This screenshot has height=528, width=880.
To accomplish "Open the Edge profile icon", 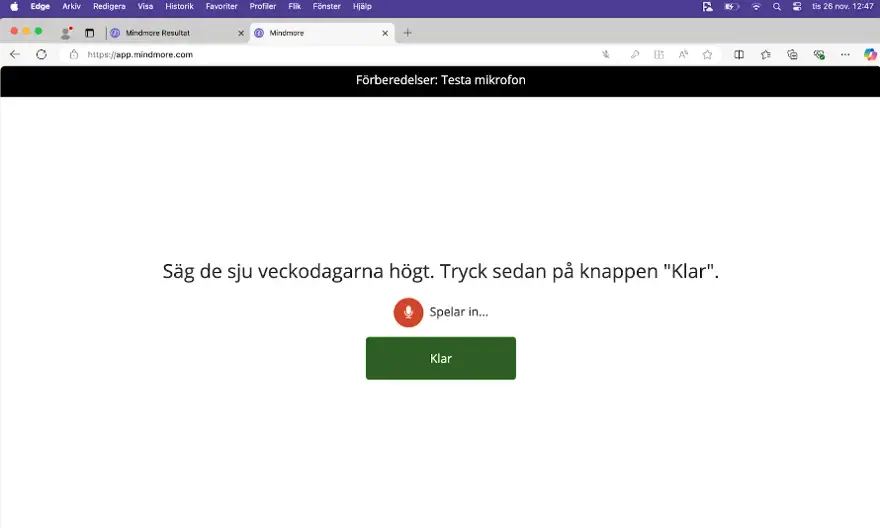I will (x=66, y=33).
